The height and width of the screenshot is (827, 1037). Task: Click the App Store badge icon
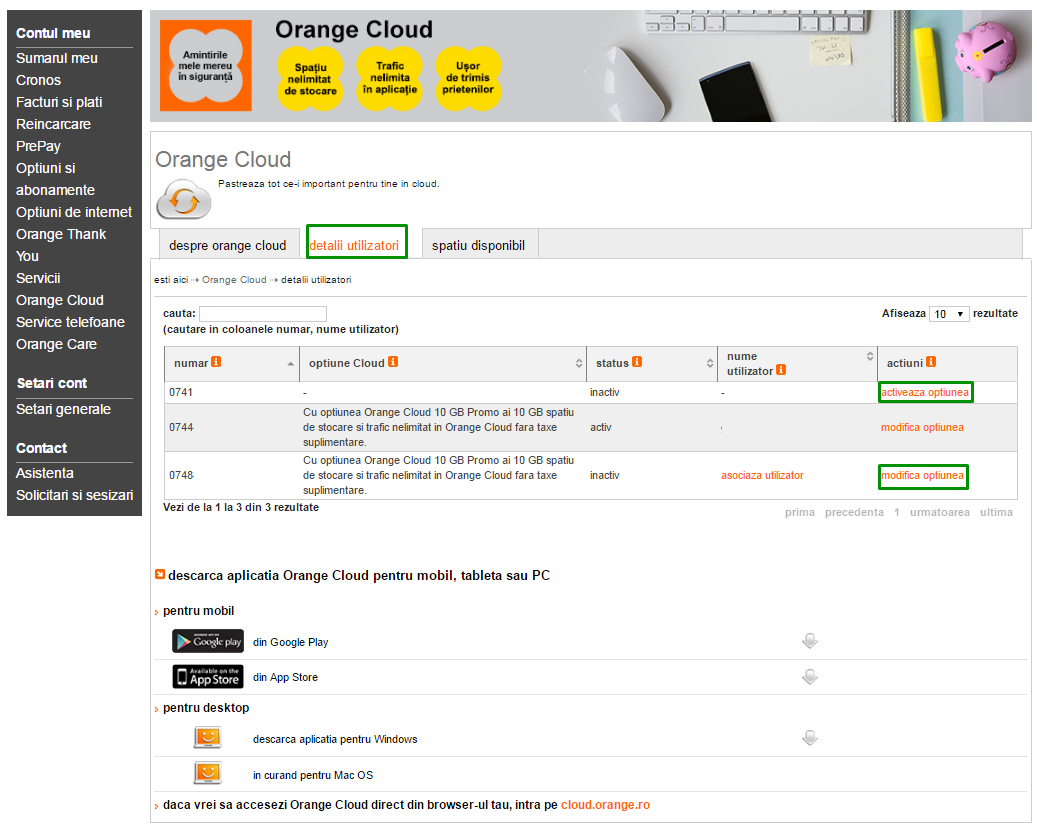tap(208, 677)
